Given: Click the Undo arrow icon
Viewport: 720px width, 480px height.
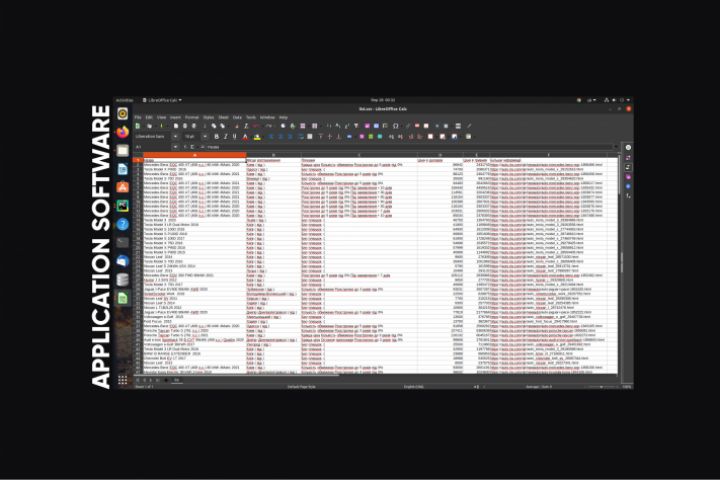Looking at the screenshot, I should tap(256, 126).
